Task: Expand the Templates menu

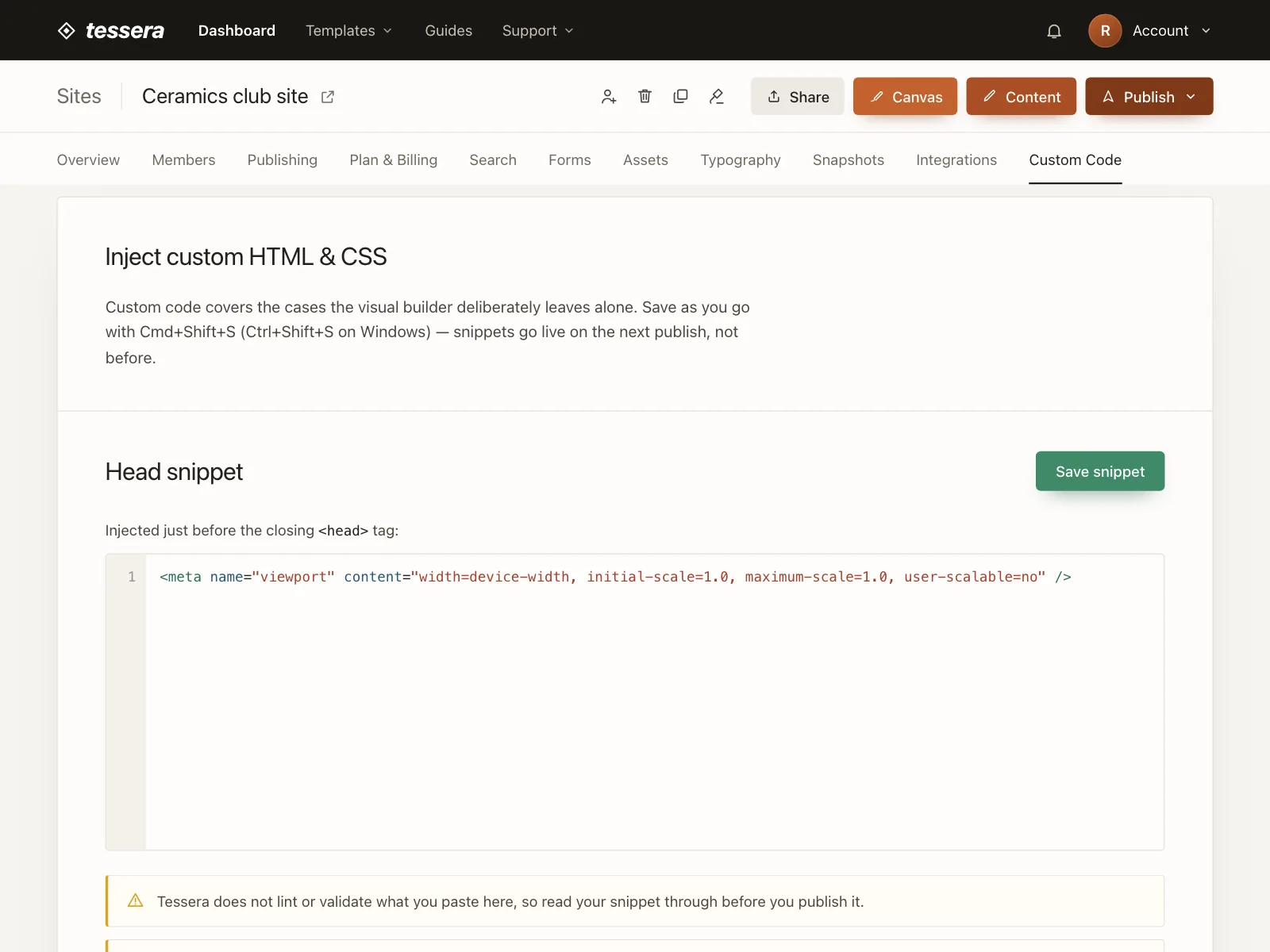Action: coord(349,31)
